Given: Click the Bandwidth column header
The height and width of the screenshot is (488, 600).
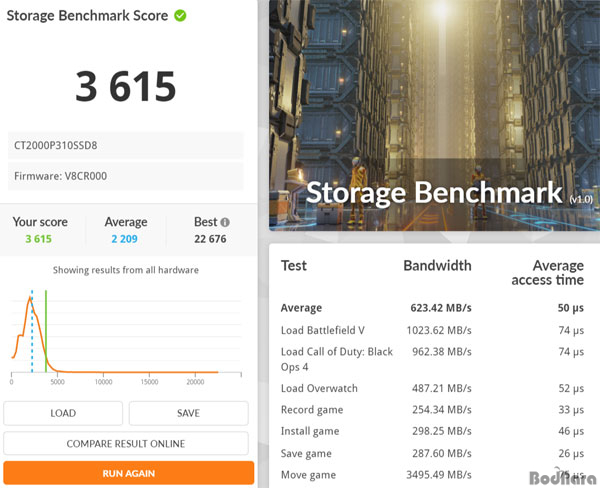Looking at the screenshot, I should tap(437, 266).
